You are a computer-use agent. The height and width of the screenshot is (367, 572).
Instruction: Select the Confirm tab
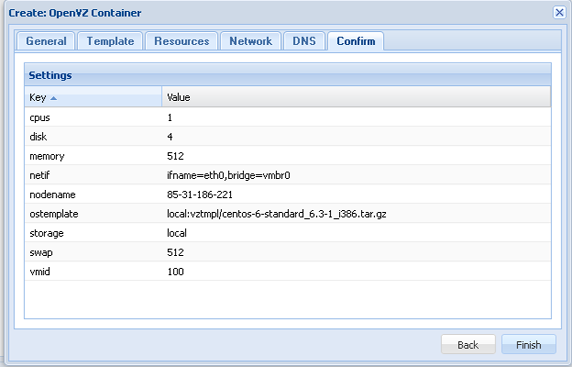coord(356,41)
